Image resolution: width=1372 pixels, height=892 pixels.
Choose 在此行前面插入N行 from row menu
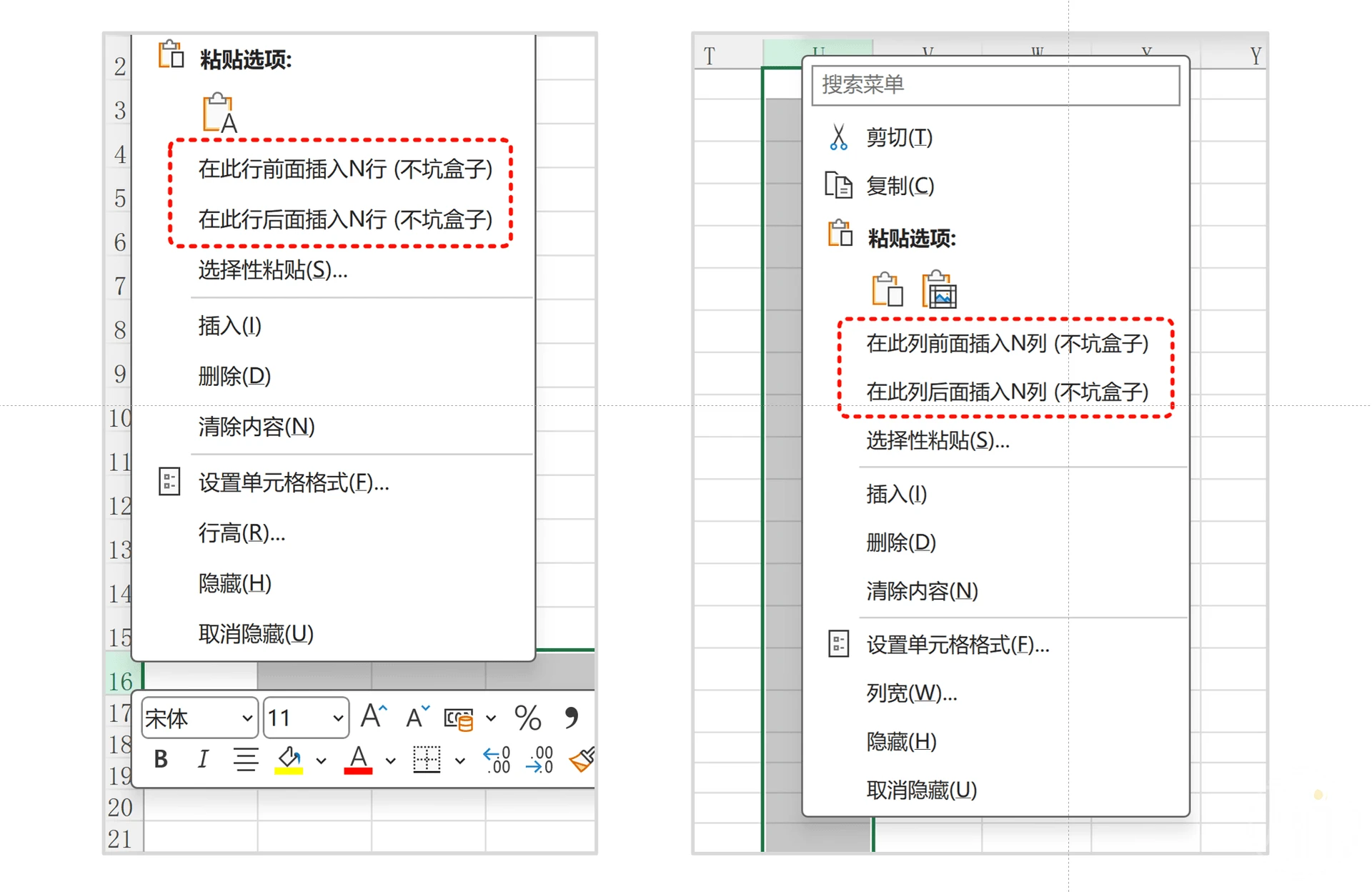point(345,169)
